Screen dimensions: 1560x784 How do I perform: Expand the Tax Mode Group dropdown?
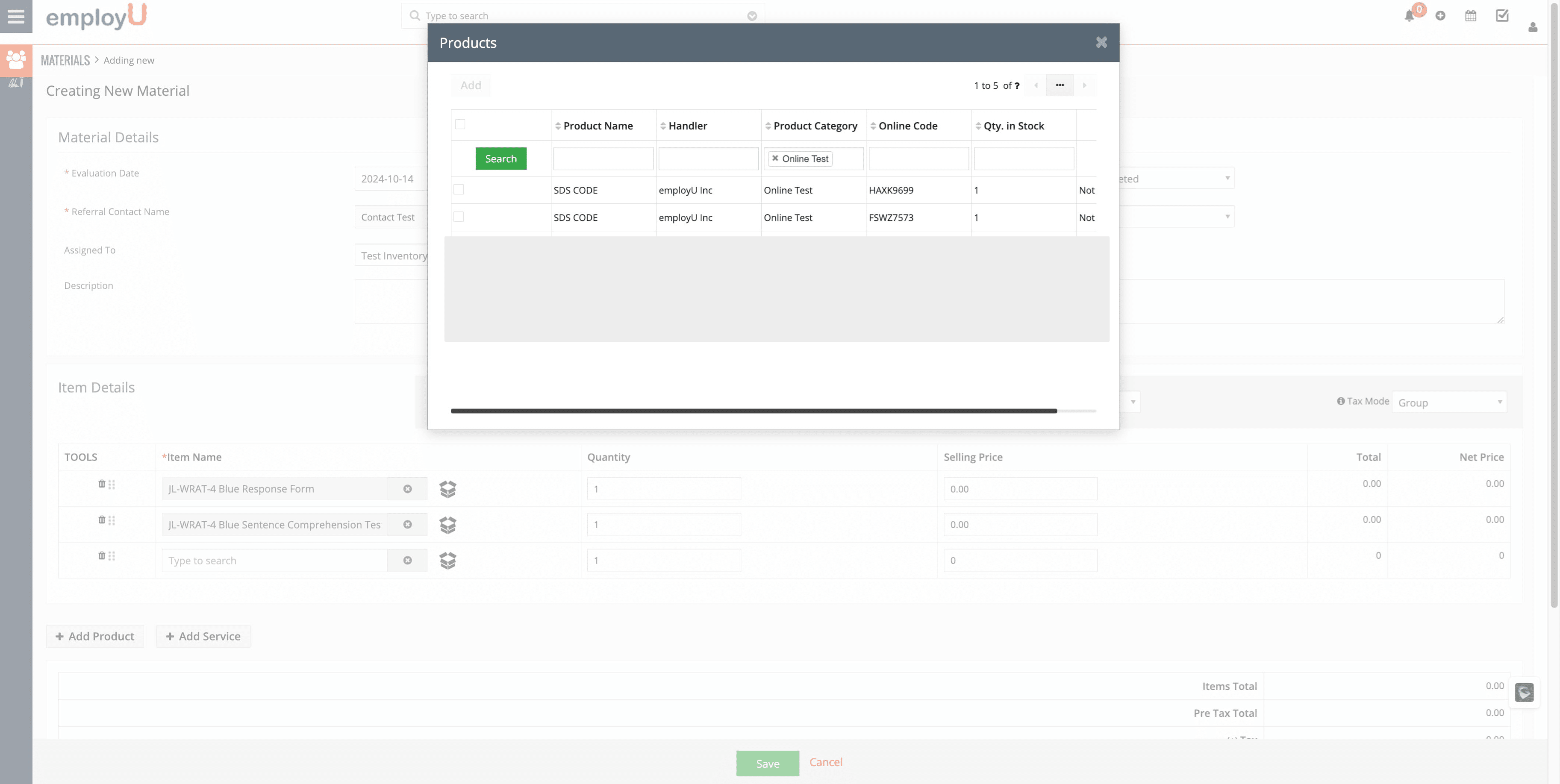(x=1448, y=402)
